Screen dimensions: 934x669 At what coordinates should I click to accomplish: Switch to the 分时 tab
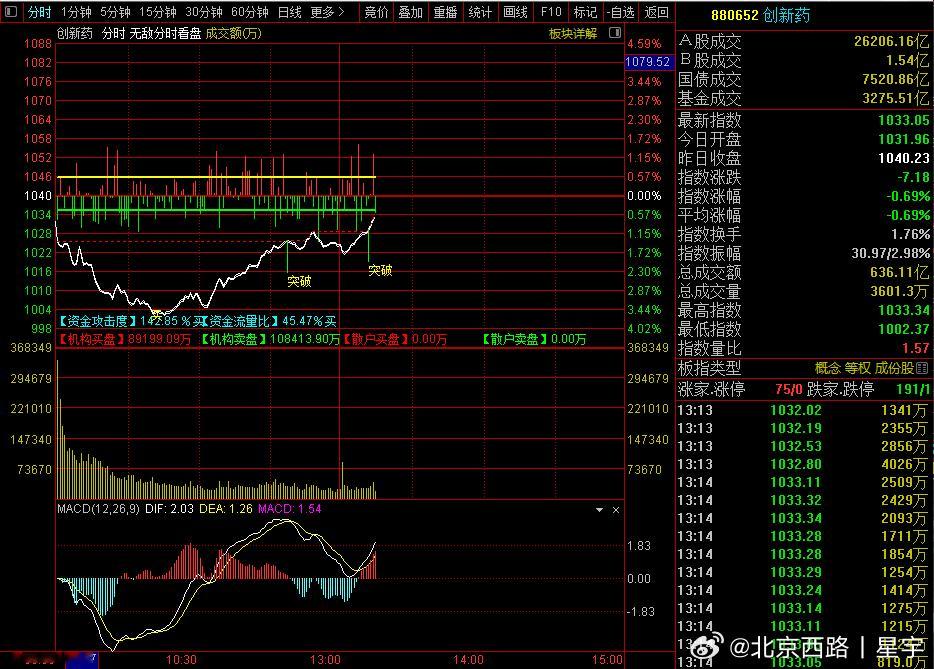pyautogui.click(x=39, y=12)
